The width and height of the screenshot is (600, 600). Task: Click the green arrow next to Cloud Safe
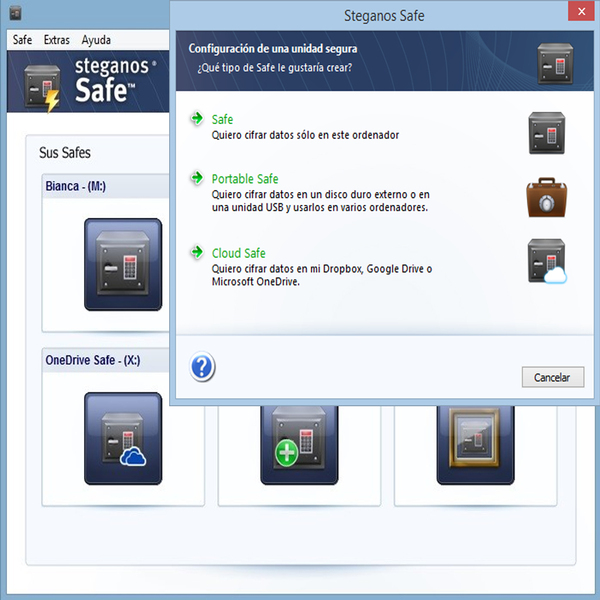point(197,252)
